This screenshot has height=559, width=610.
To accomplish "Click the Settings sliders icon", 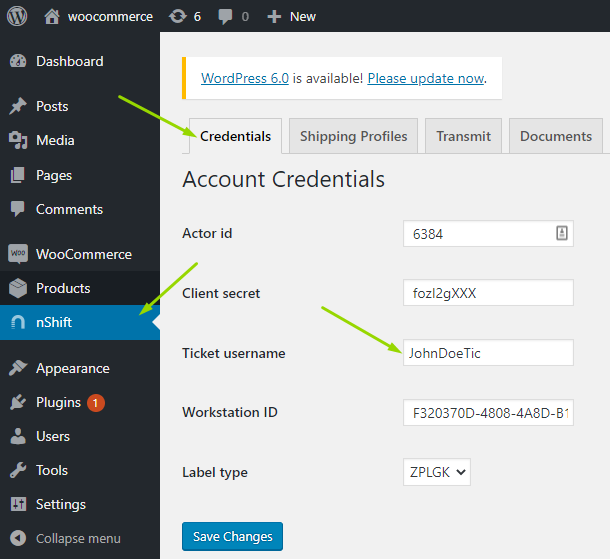I will [x=18, y=504].
